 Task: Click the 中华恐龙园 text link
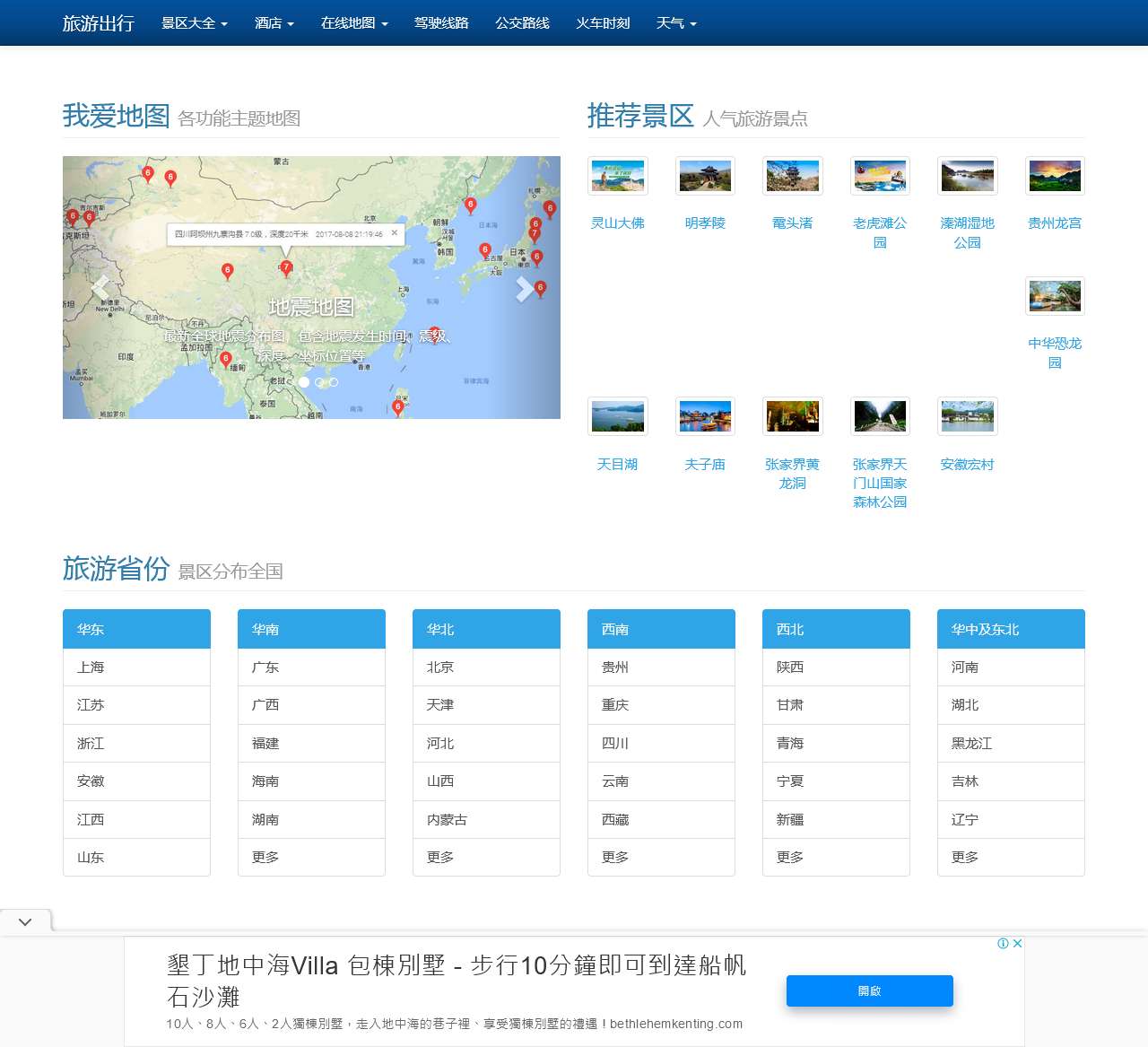click(1055, 353)
